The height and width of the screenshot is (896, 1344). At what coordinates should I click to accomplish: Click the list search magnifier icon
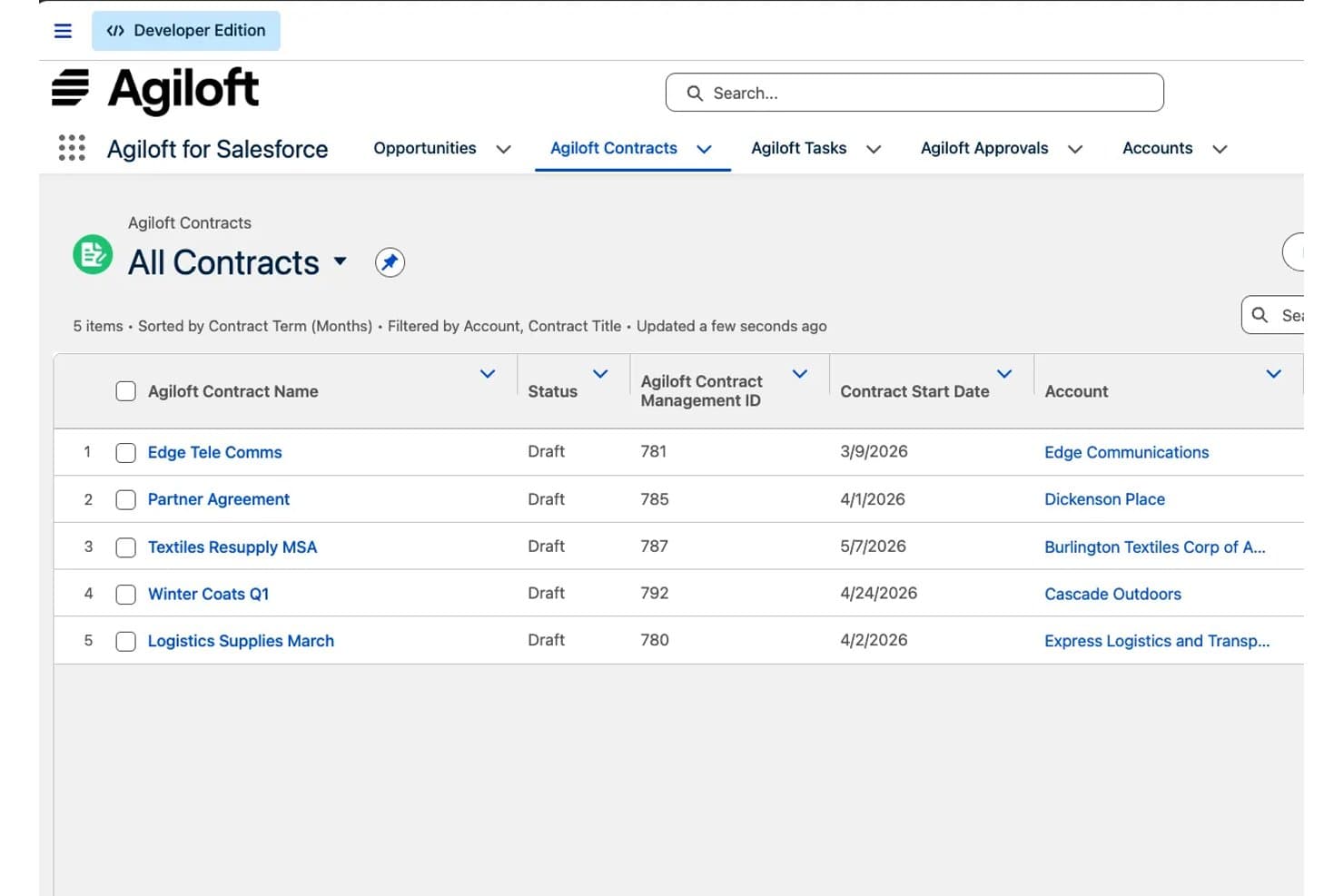coord(1260,315)
